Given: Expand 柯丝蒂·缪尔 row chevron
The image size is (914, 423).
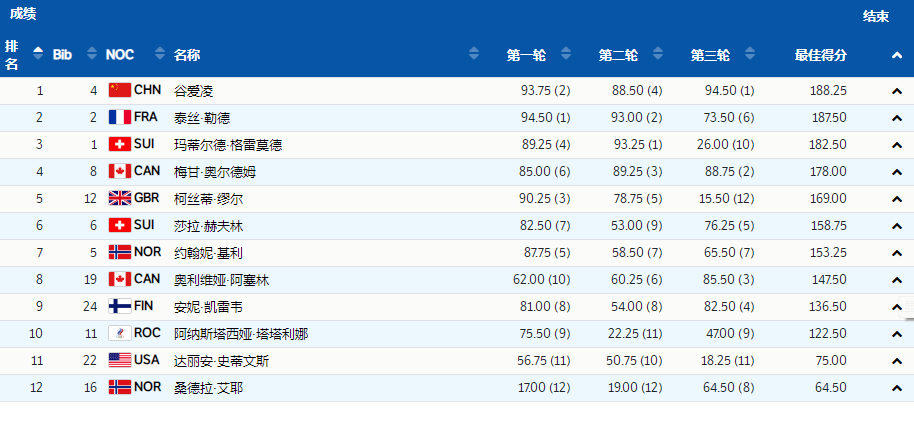Looking at the screenshot, I should pos(897,199).
